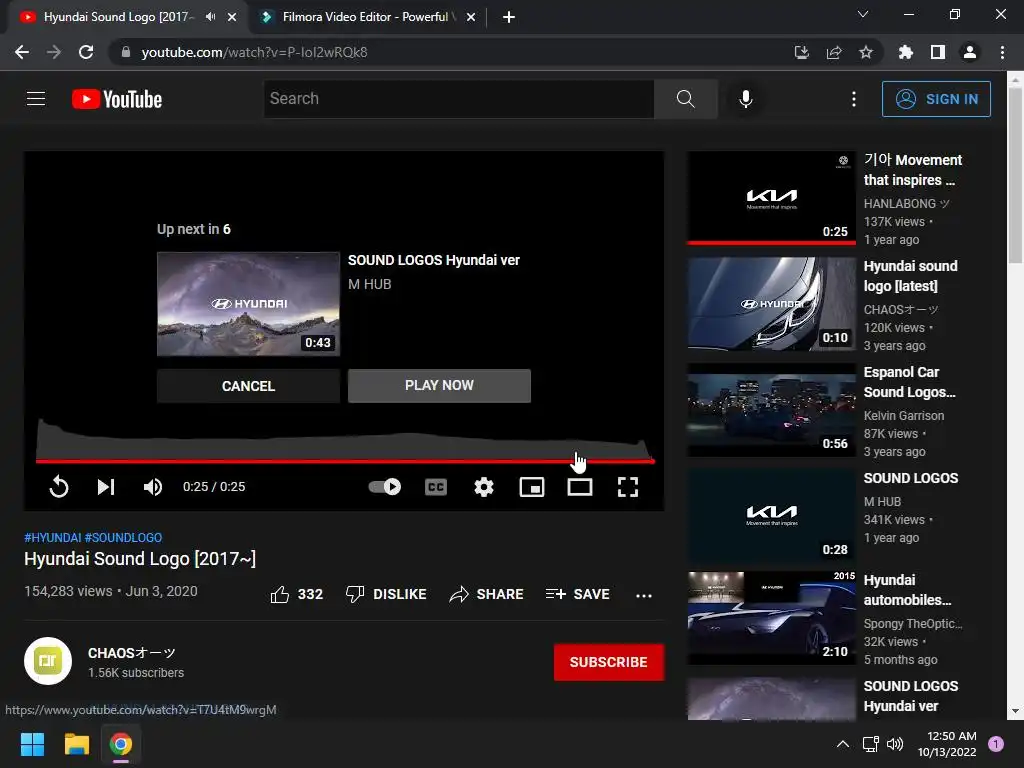Enable miniplayer mode
Image resolution: width=1024 pixels, height=768 pixels.
click(532, 487)
